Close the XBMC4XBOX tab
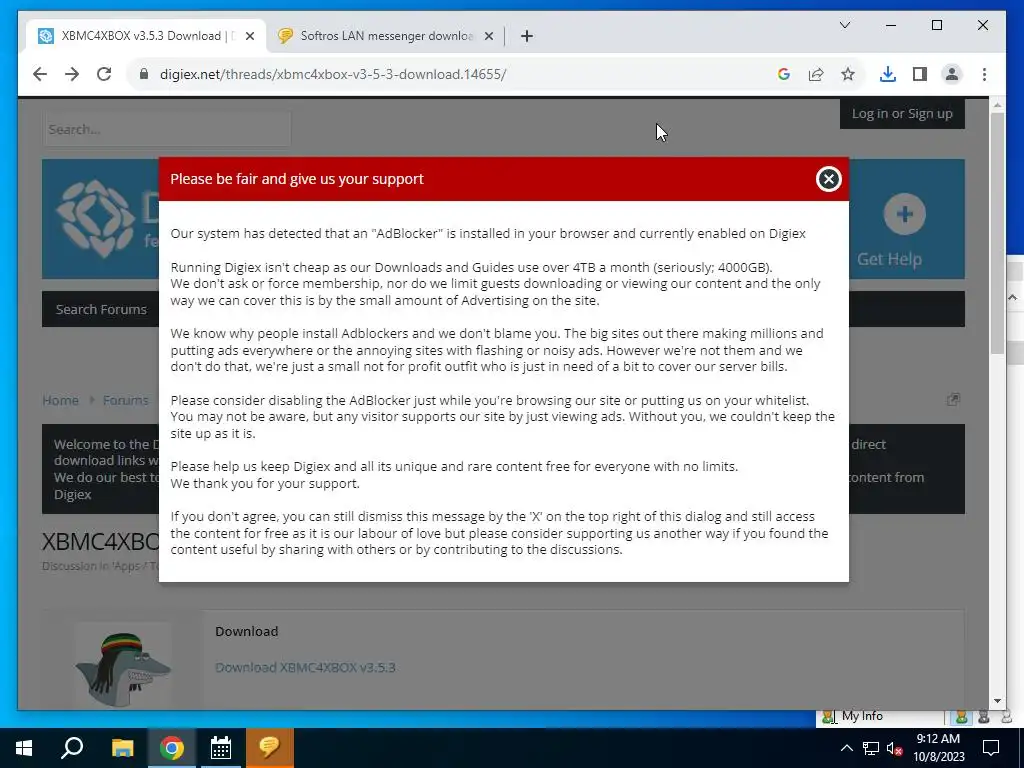1024x768 pixels. 249,37
